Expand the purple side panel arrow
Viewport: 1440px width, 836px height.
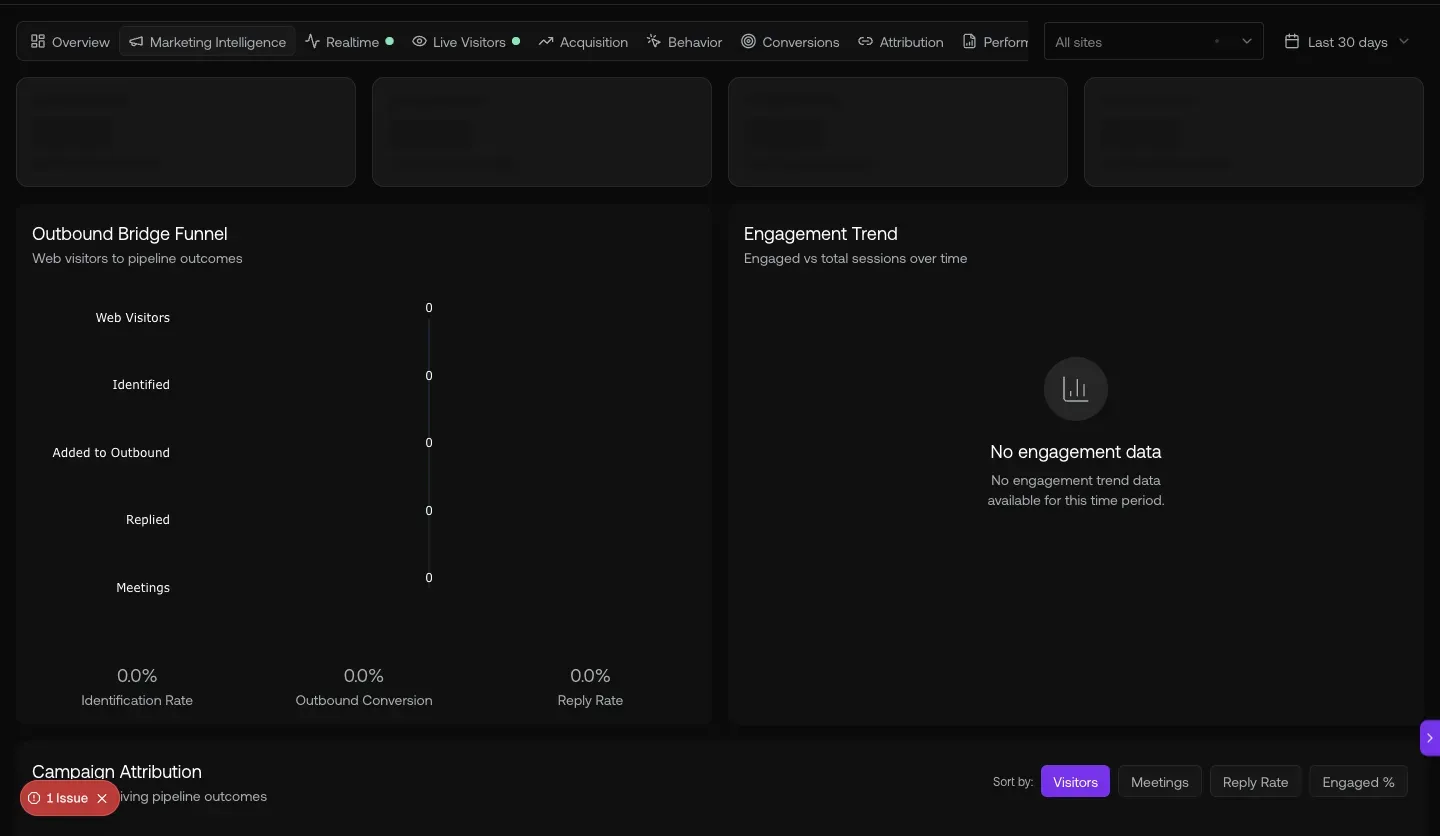coord(1430,738)
